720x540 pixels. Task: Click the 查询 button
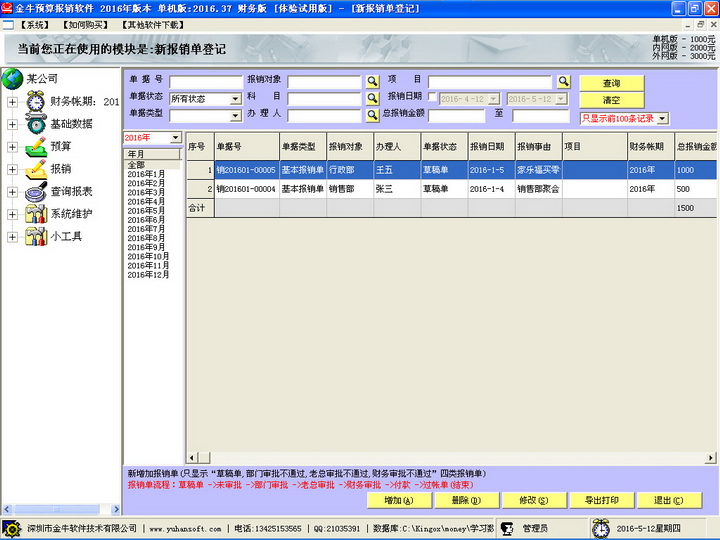[x=611, y=83]
